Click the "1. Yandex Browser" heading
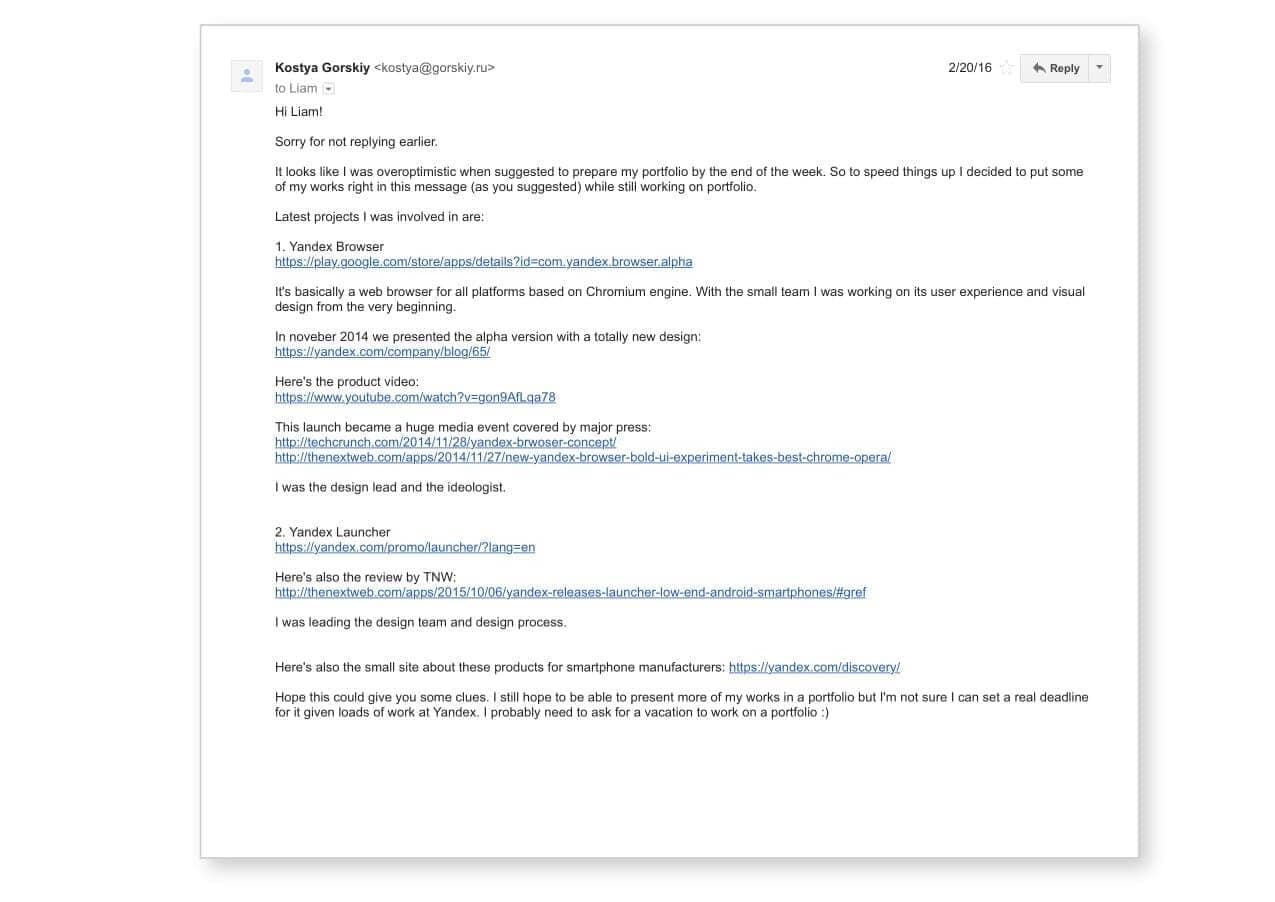 329,247
